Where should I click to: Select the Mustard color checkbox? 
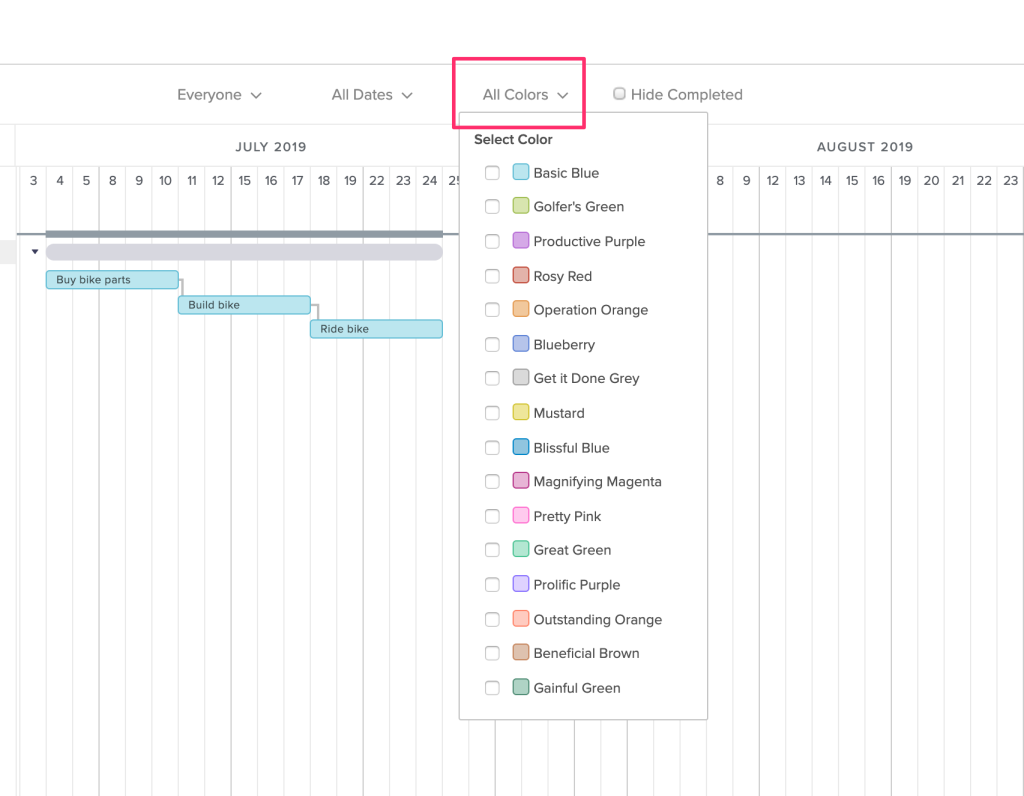click(492, 413)
